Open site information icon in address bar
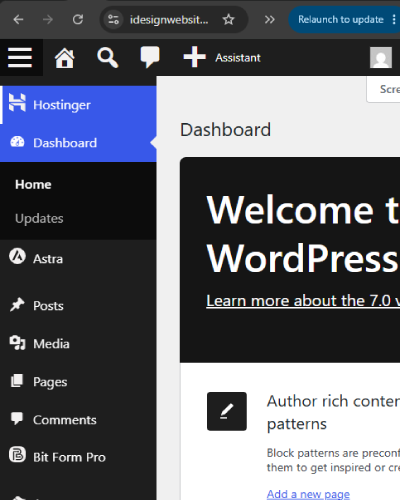The height and width of the screenshot is (500, 400). [113, 20]
